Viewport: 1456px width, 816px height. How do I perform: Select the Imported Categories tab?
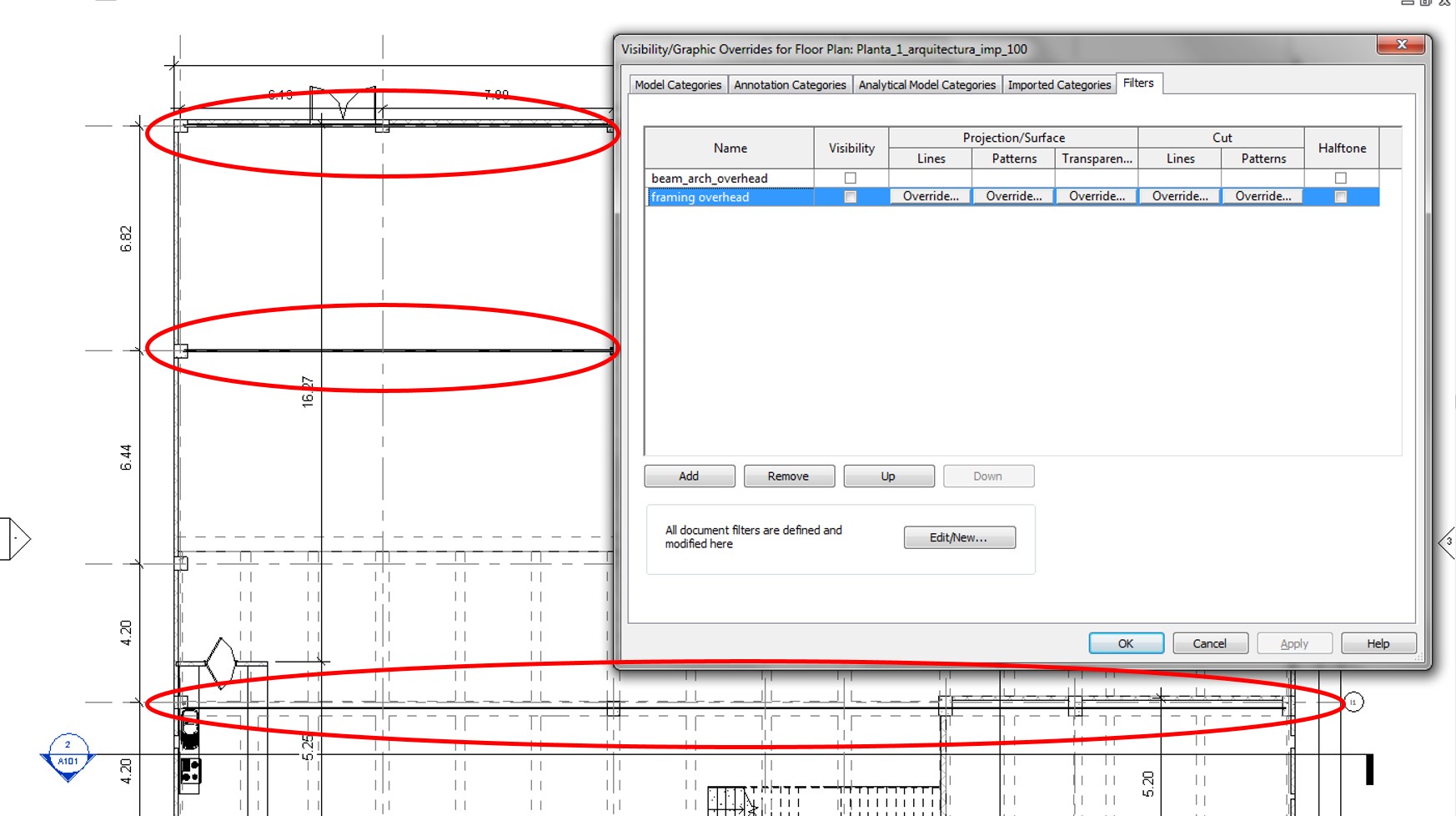coord(1058,84)
